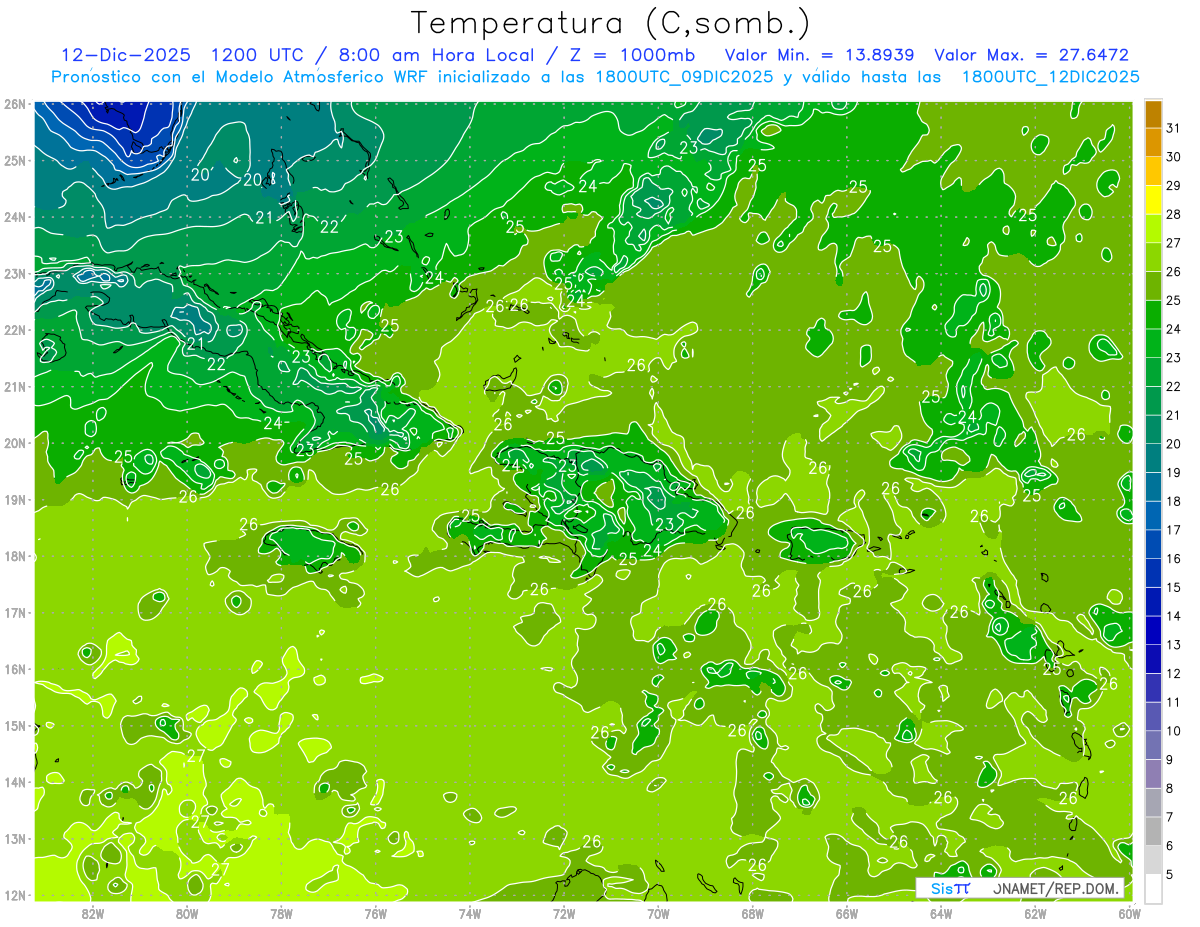Click the '28' colorbar scale label
The image size is (1200, 927).
coord(1173,214)
